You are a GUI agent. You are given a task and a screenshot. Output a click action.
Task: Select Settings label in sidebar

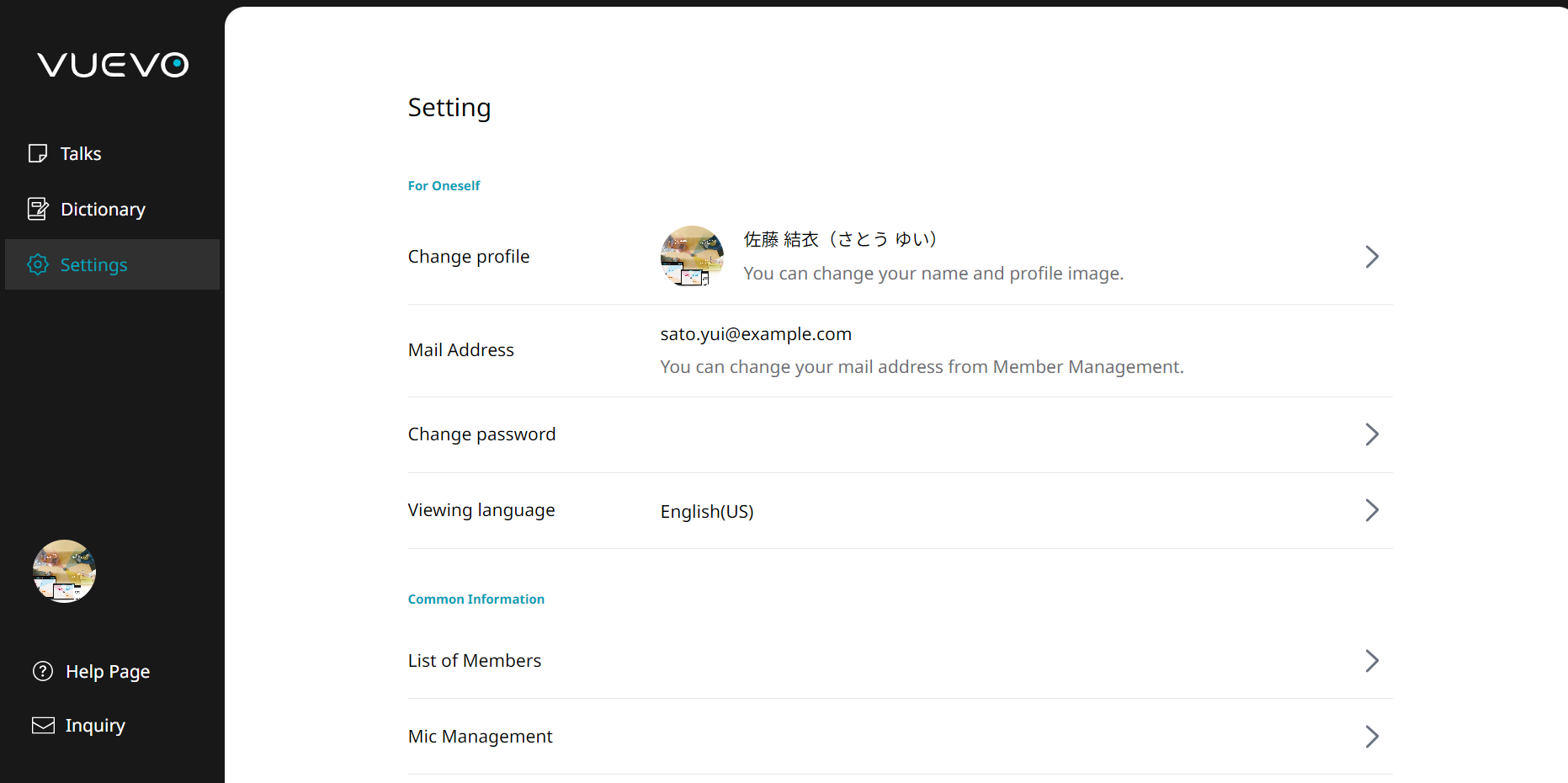coord(94,265)
